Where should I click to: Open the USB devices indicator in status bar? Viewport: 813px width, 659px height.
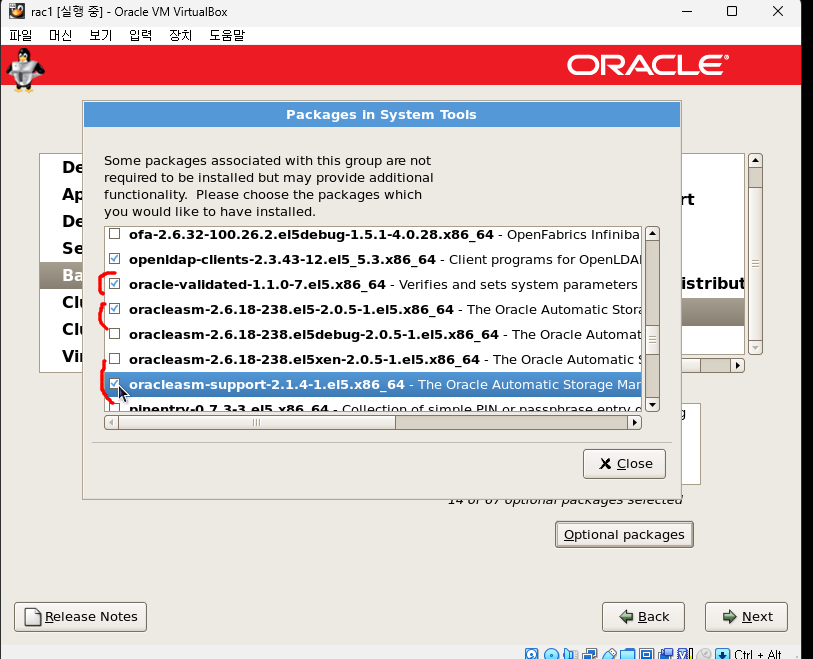click(x=609, y=654)
